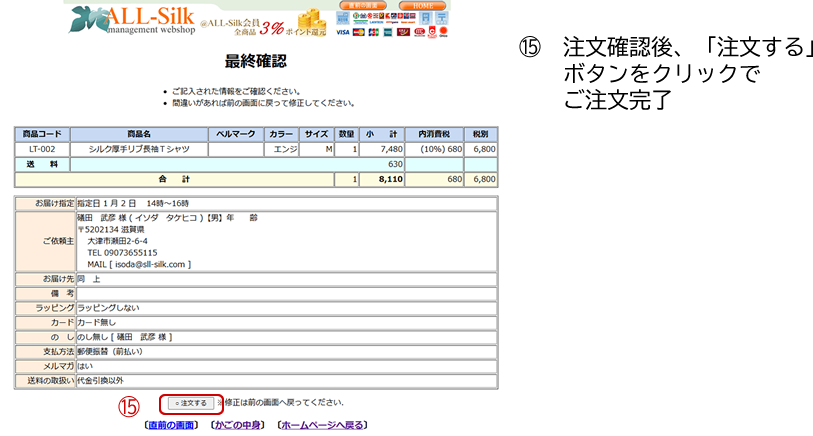The height and width of the screenshot is (436, 813).
Task: Click the address line 大津市瀬田2-6-4
Action: (x=117, y=241)
